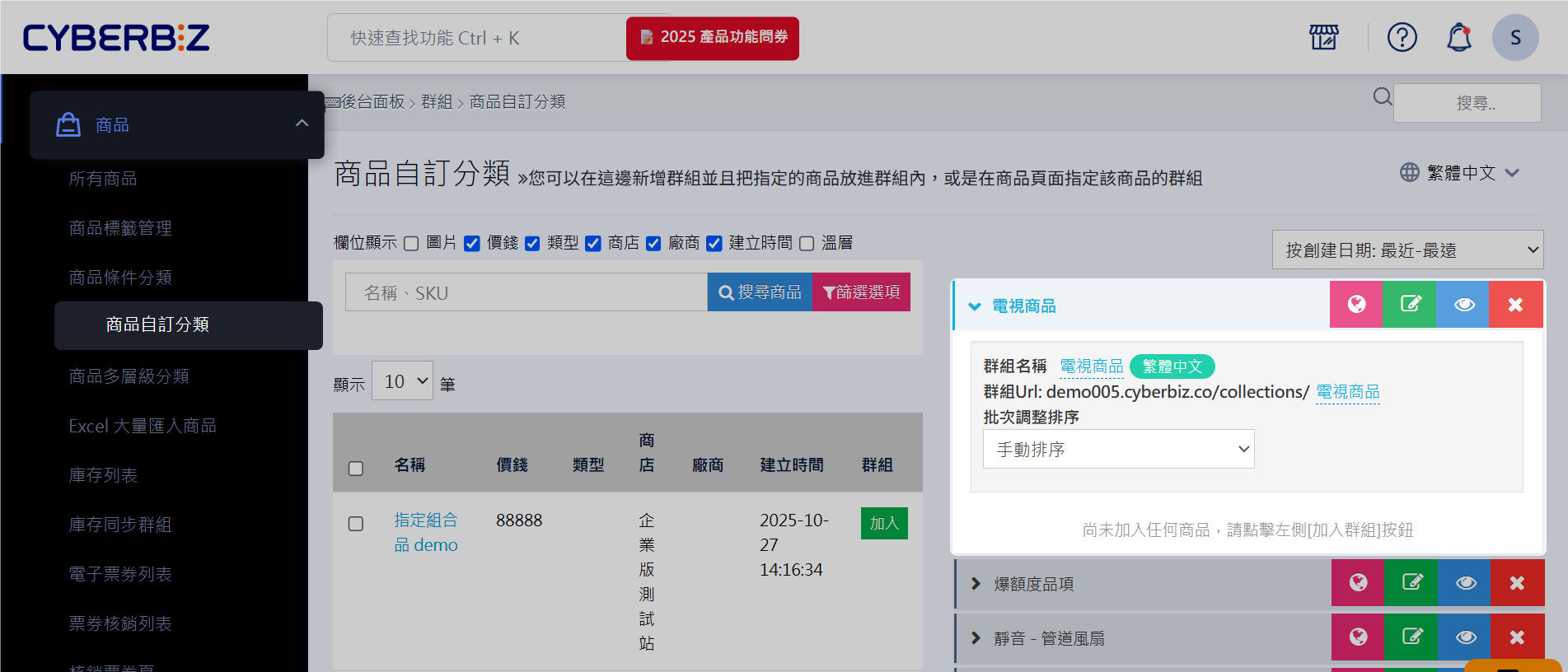Screen dimensions: 1568x672
Task: Click the globe icon for 電視商品 group
Action: coord(1356,305)
